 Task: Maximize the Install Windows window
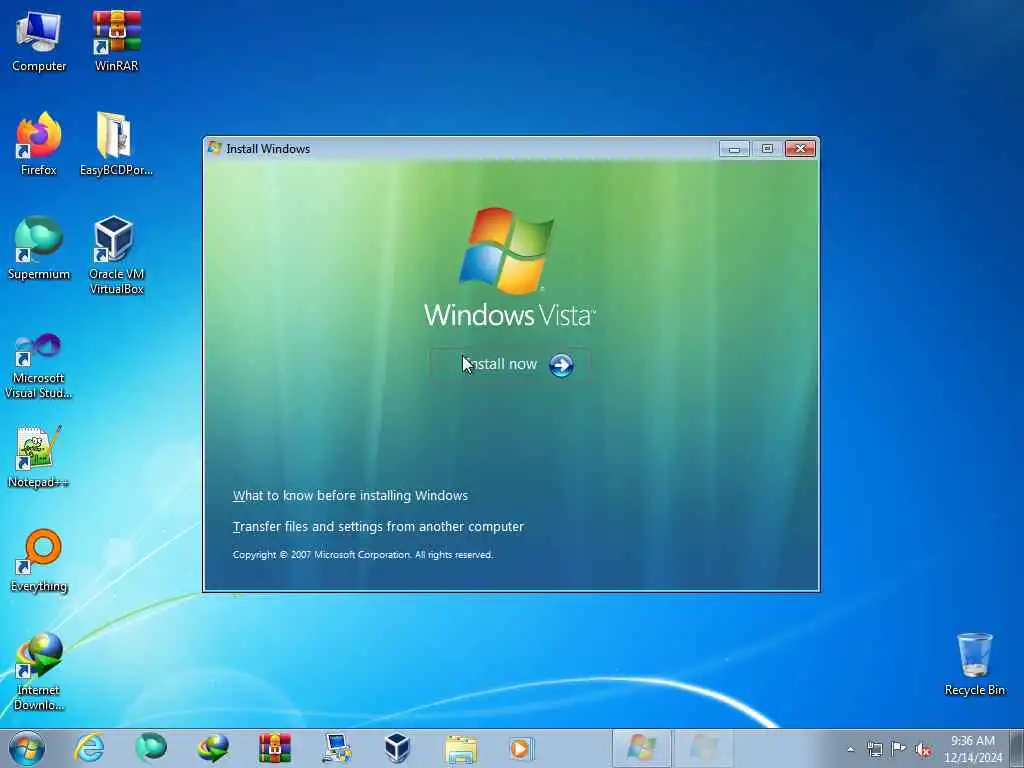[x=767, y=149]
